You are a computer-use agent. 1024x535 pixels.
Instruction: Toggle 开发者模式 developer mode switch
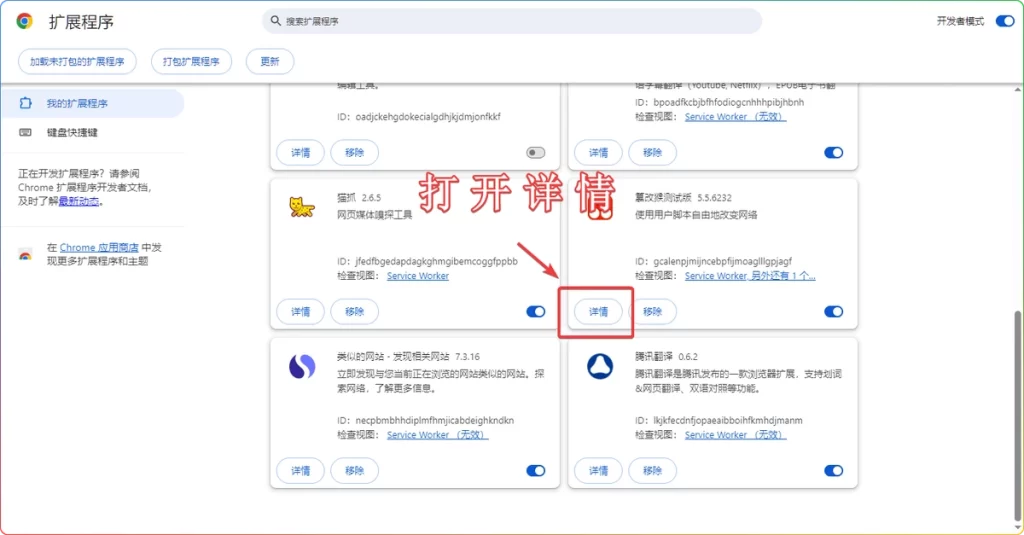(x=1004, y=21)
